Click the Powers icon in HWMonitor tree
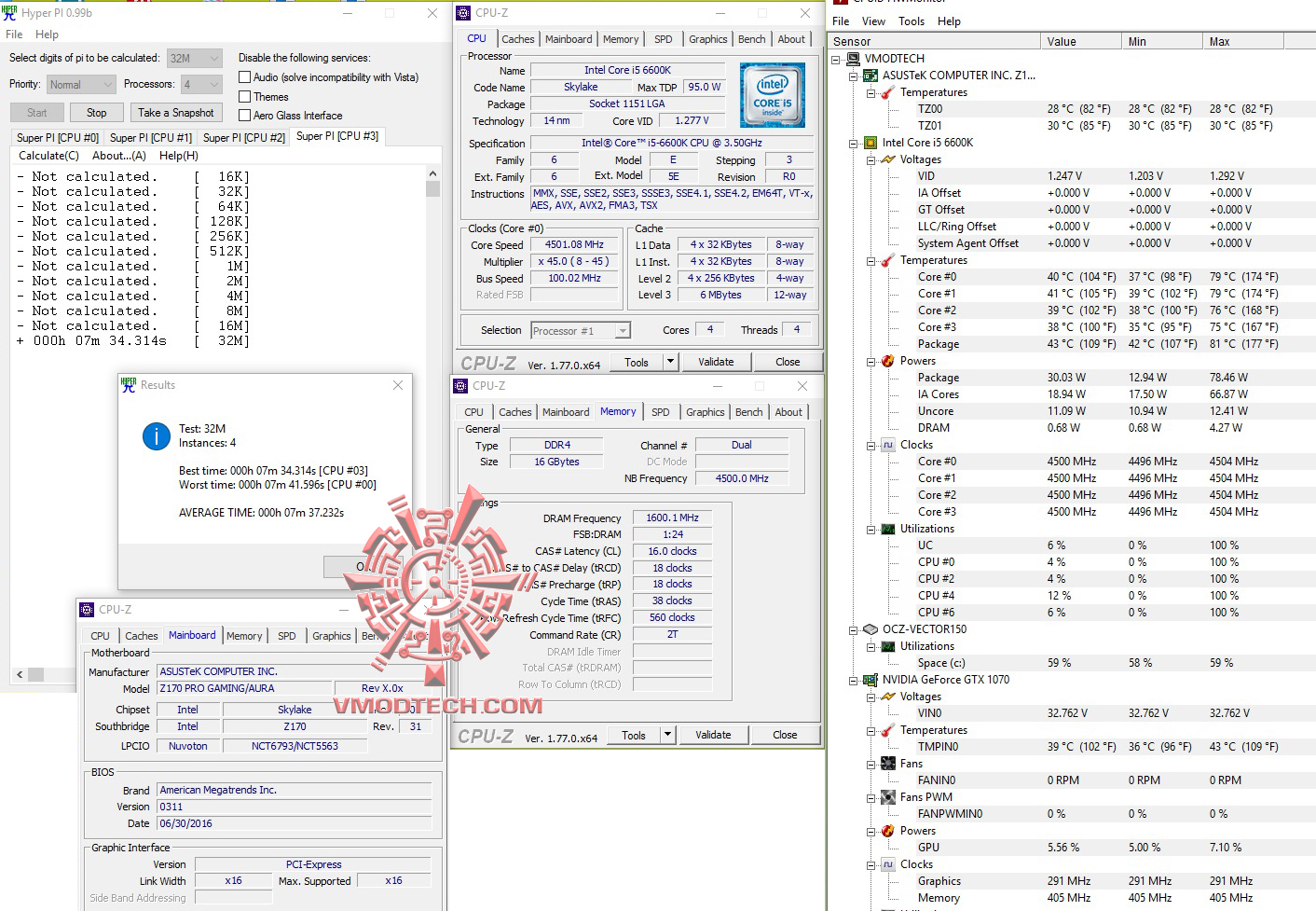 coord(886,361)
